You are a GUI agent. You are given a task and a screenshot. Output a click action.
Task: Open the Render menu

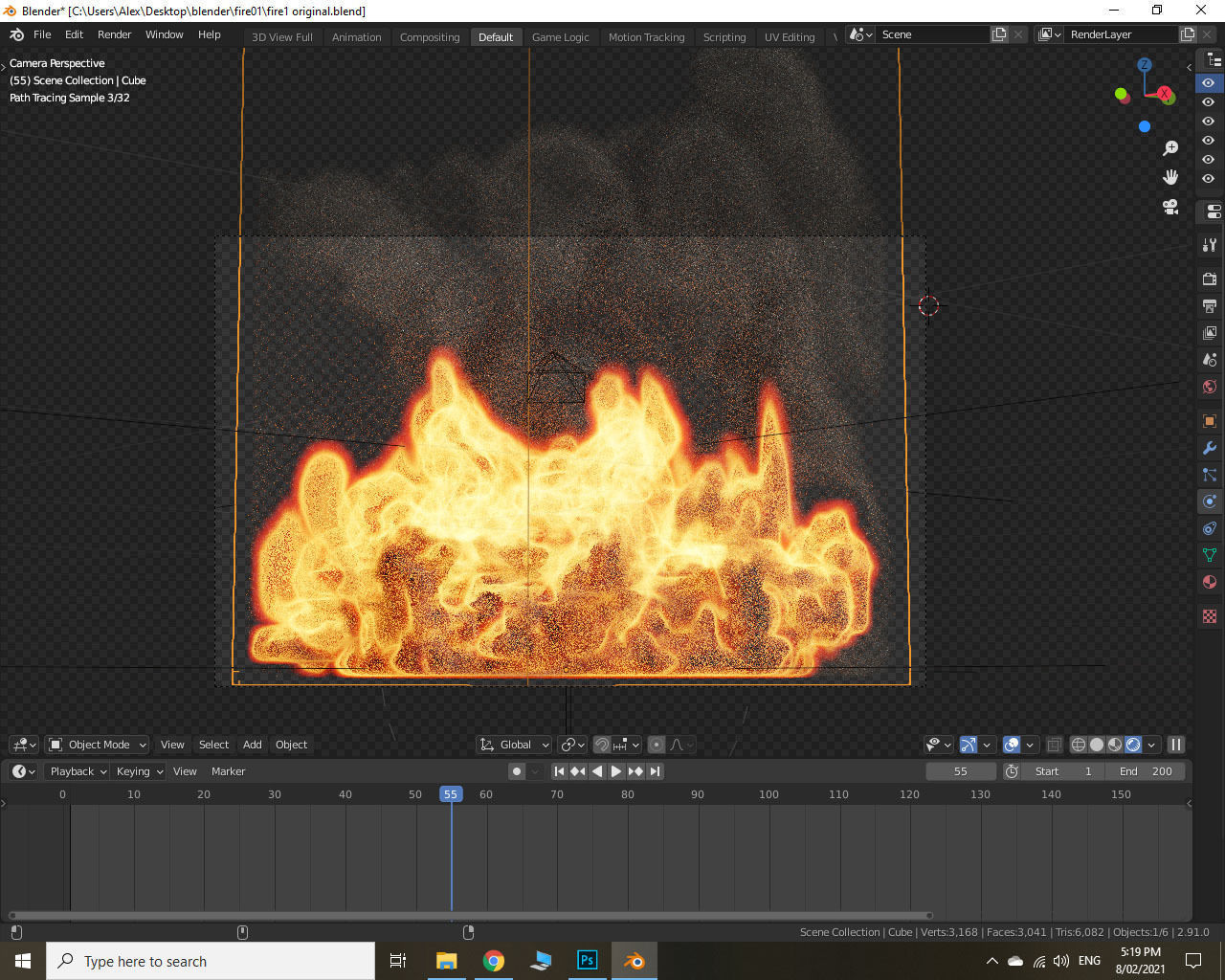tap(114, 34)
